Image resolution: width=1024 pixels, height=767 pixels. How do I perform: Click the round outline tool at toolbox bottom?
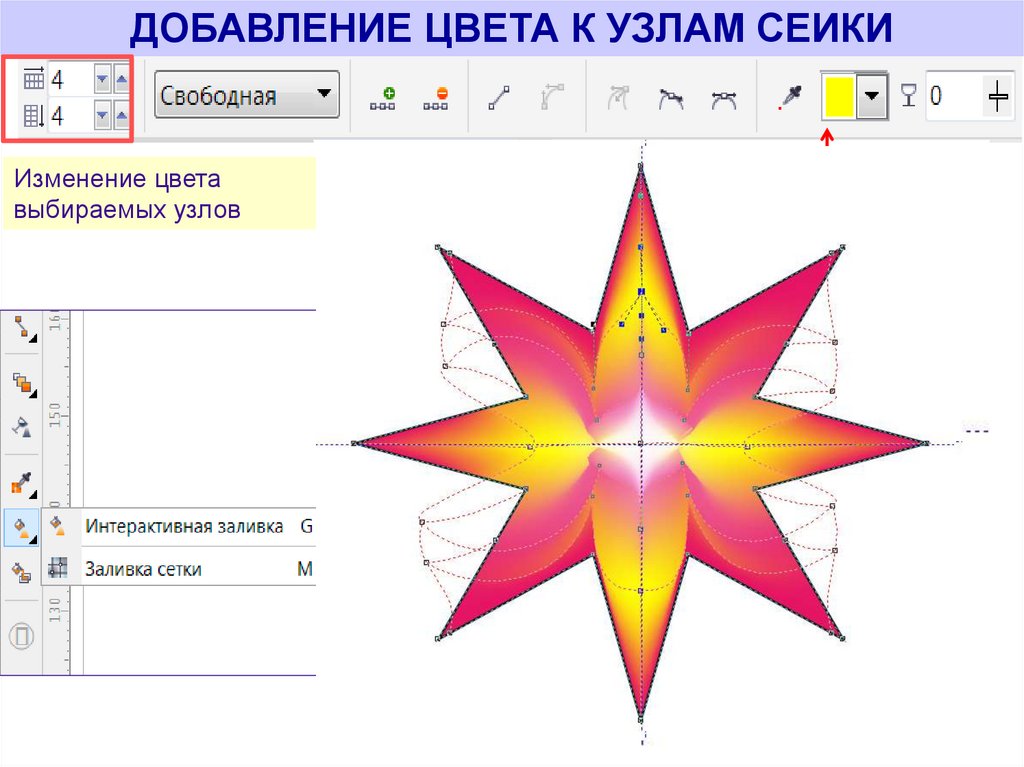click(22, 636)
